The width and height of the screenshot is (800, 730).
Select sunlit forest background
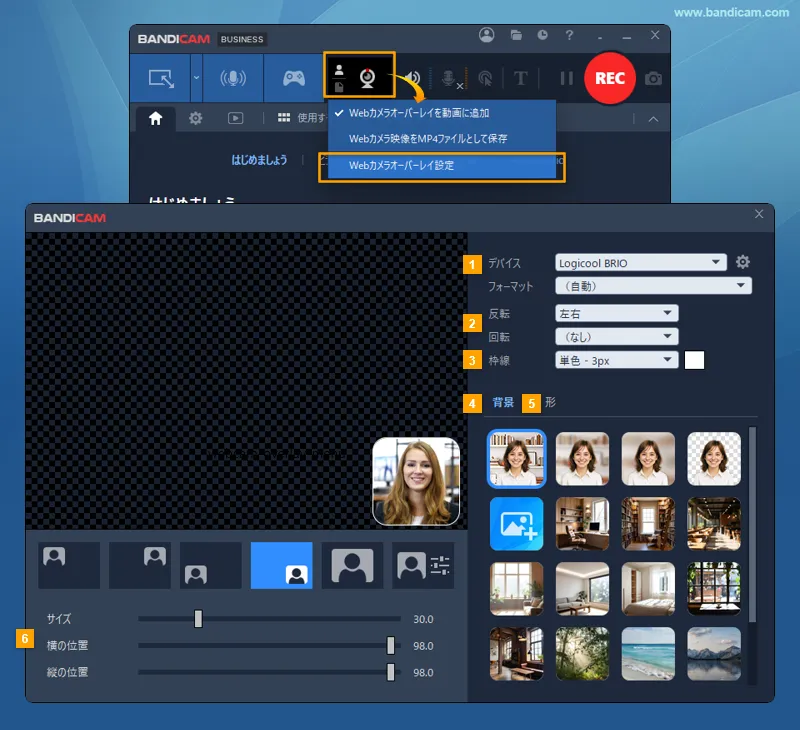582,654
